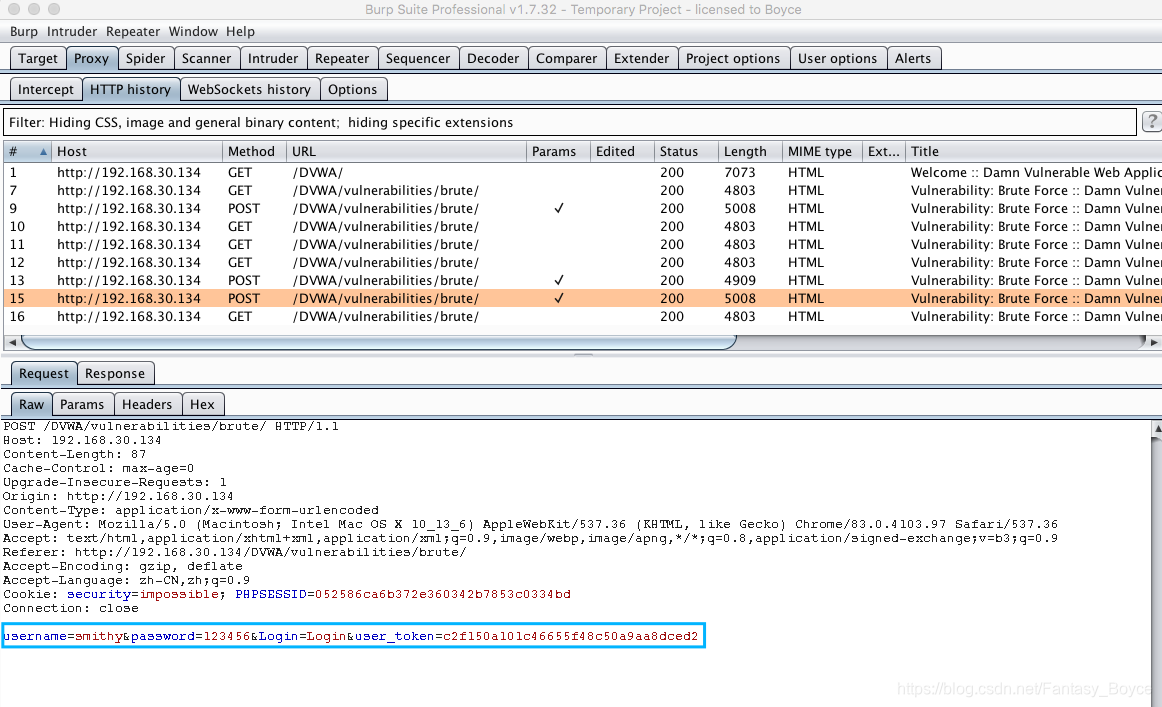Viewport: 1162px width, 707px height.
Task: Click the username=smithy POST body line
Action: [351, 637]
